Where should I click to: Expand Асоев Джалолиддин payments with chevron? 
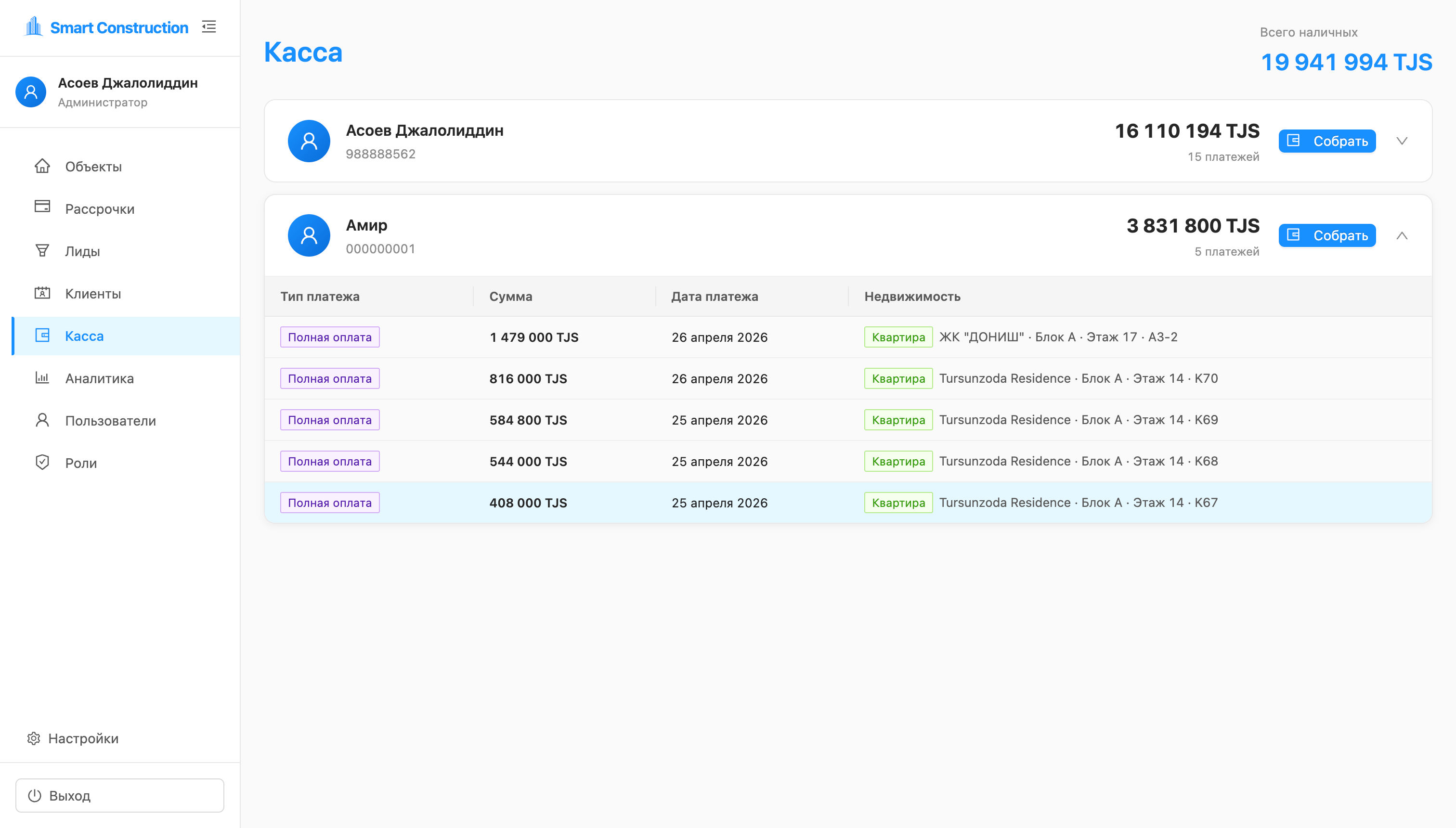click(1402, 141)
